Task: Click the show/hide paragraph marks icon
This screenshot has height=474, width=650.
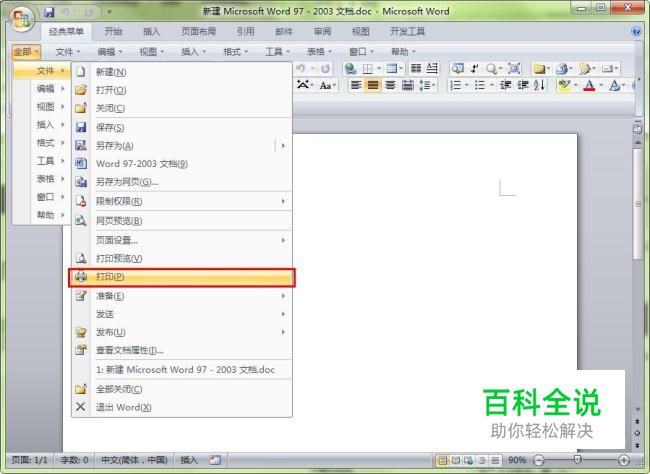Action: pos(475,68)
